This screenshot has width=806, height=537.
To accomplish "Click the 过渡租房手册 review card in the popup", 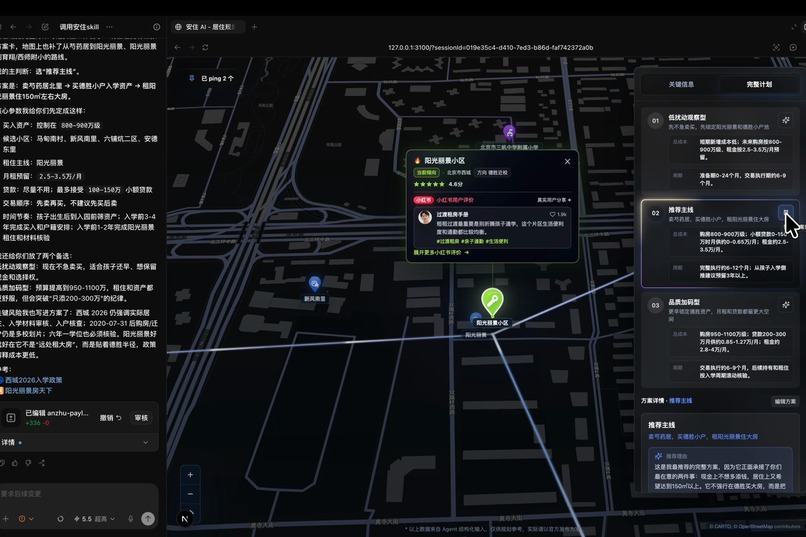I will [492, 228].
